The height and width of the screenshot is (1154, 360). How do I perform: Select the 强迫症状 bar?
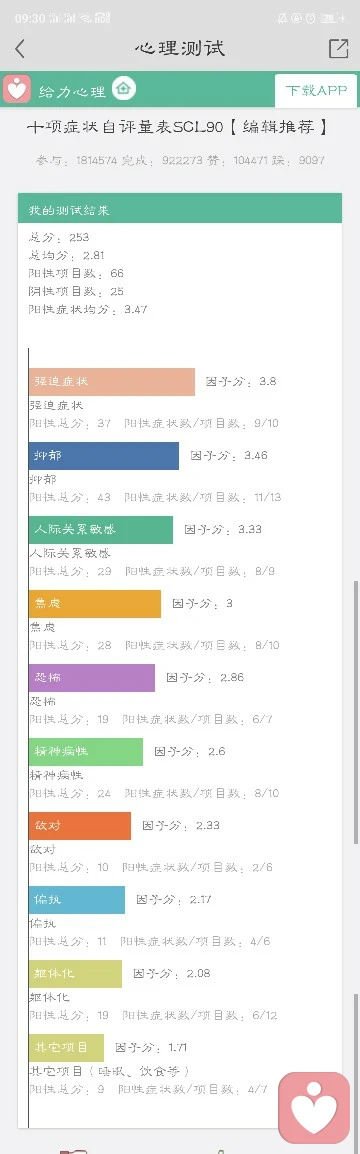pyautogui.click(x=112, y=382)
